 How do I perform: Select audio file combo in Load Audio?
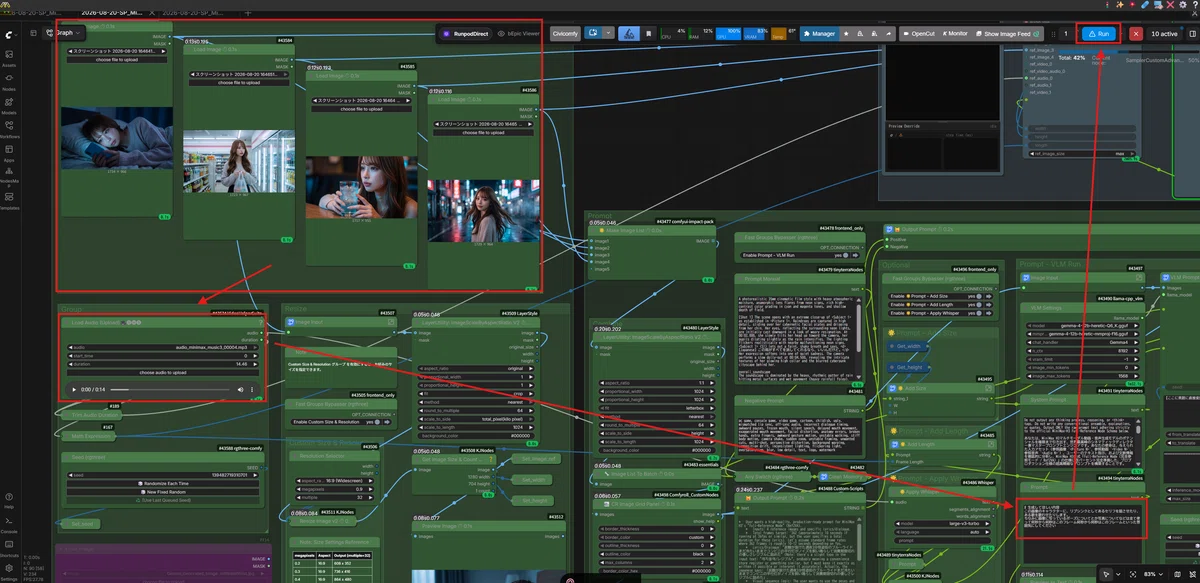(x=164, y=347)
